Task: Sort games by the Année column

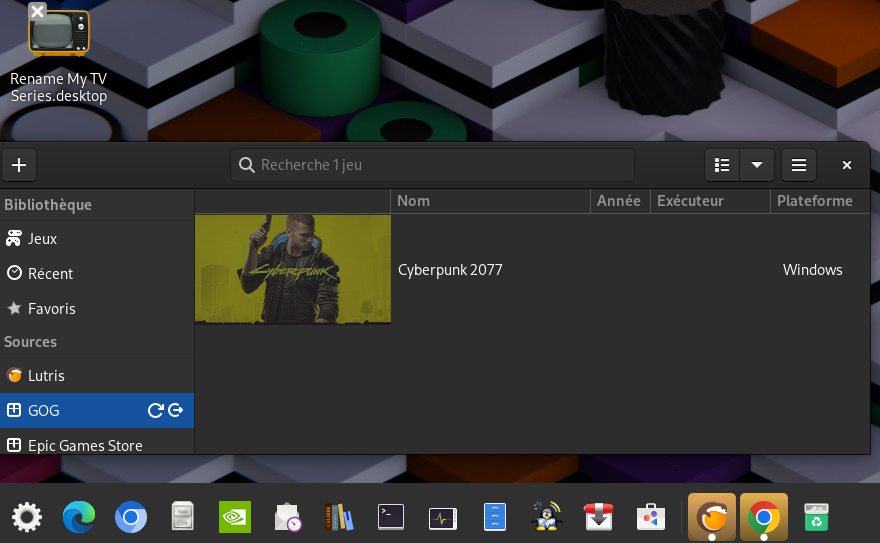Action: (620, 201)
